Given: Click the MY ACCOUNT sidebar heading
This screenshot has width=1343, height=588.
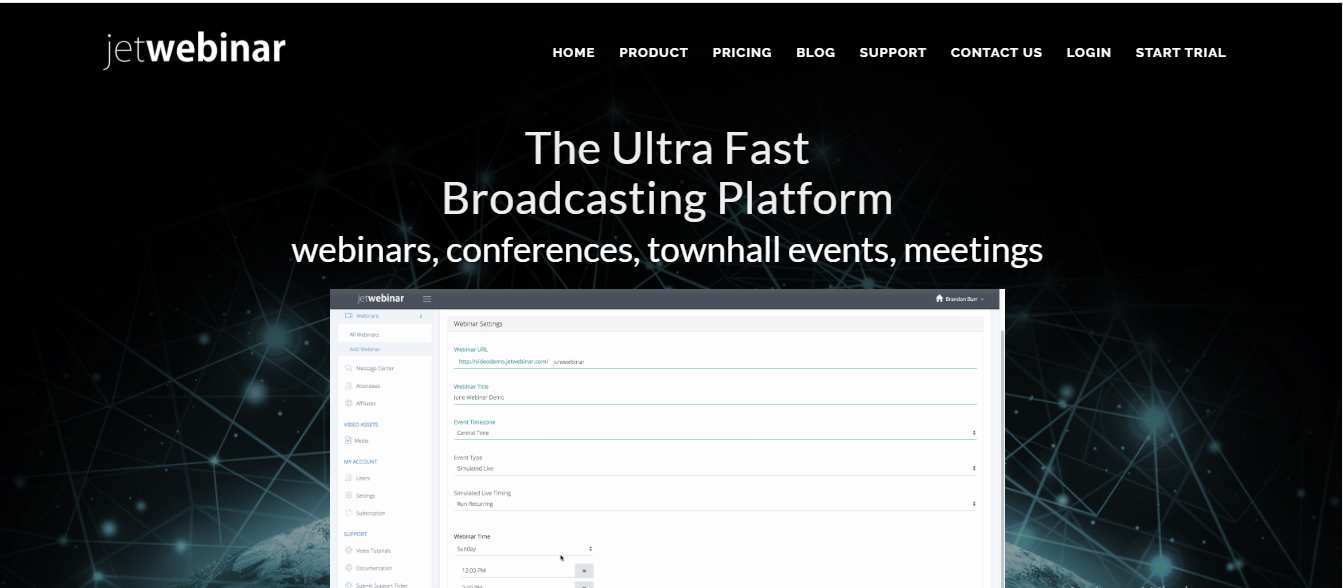Looking at the screenshot, I should pyautogui.click(x=360, y=462).
